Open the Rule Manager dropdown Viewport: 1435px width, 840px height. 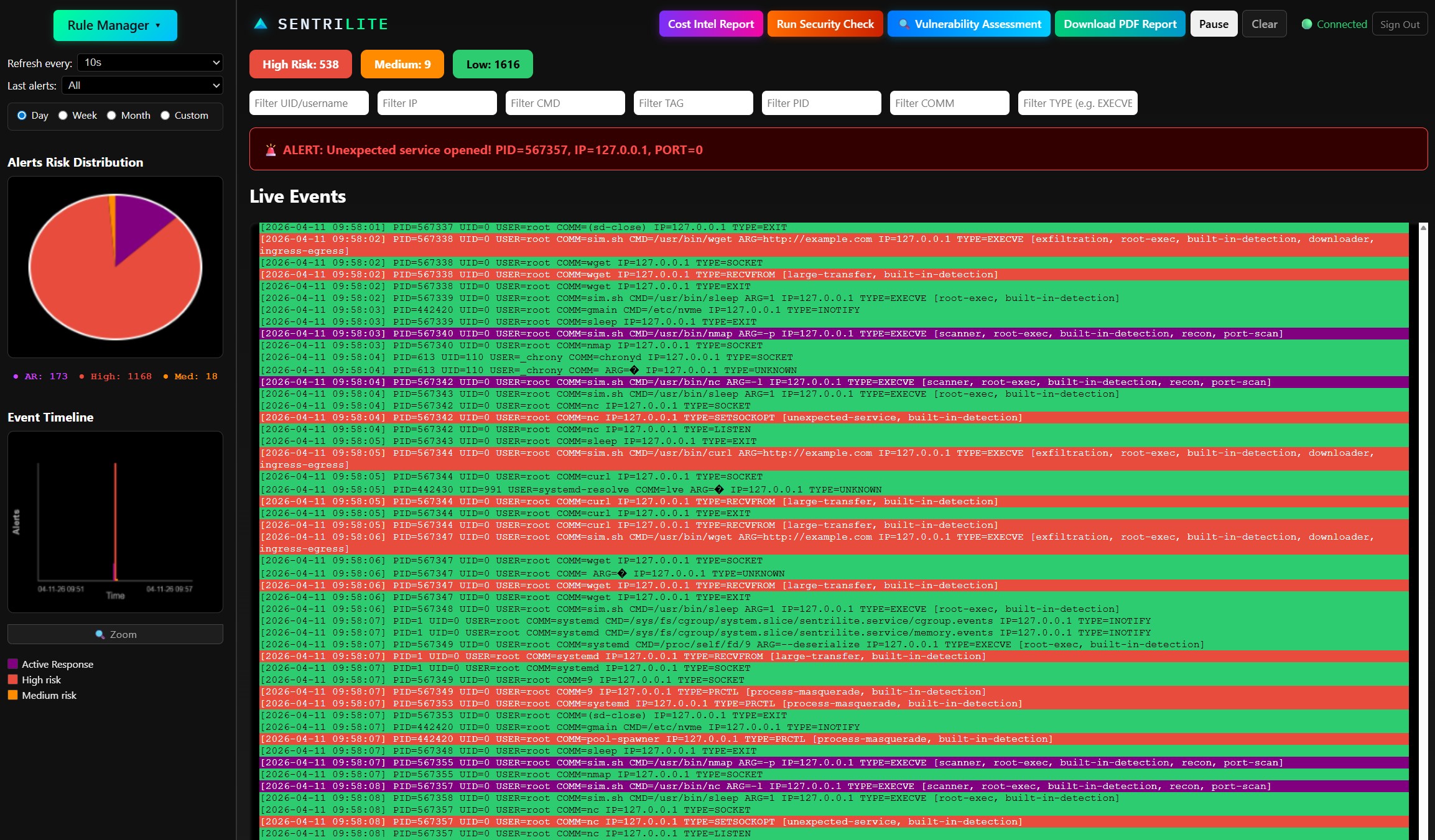(115, 25)
